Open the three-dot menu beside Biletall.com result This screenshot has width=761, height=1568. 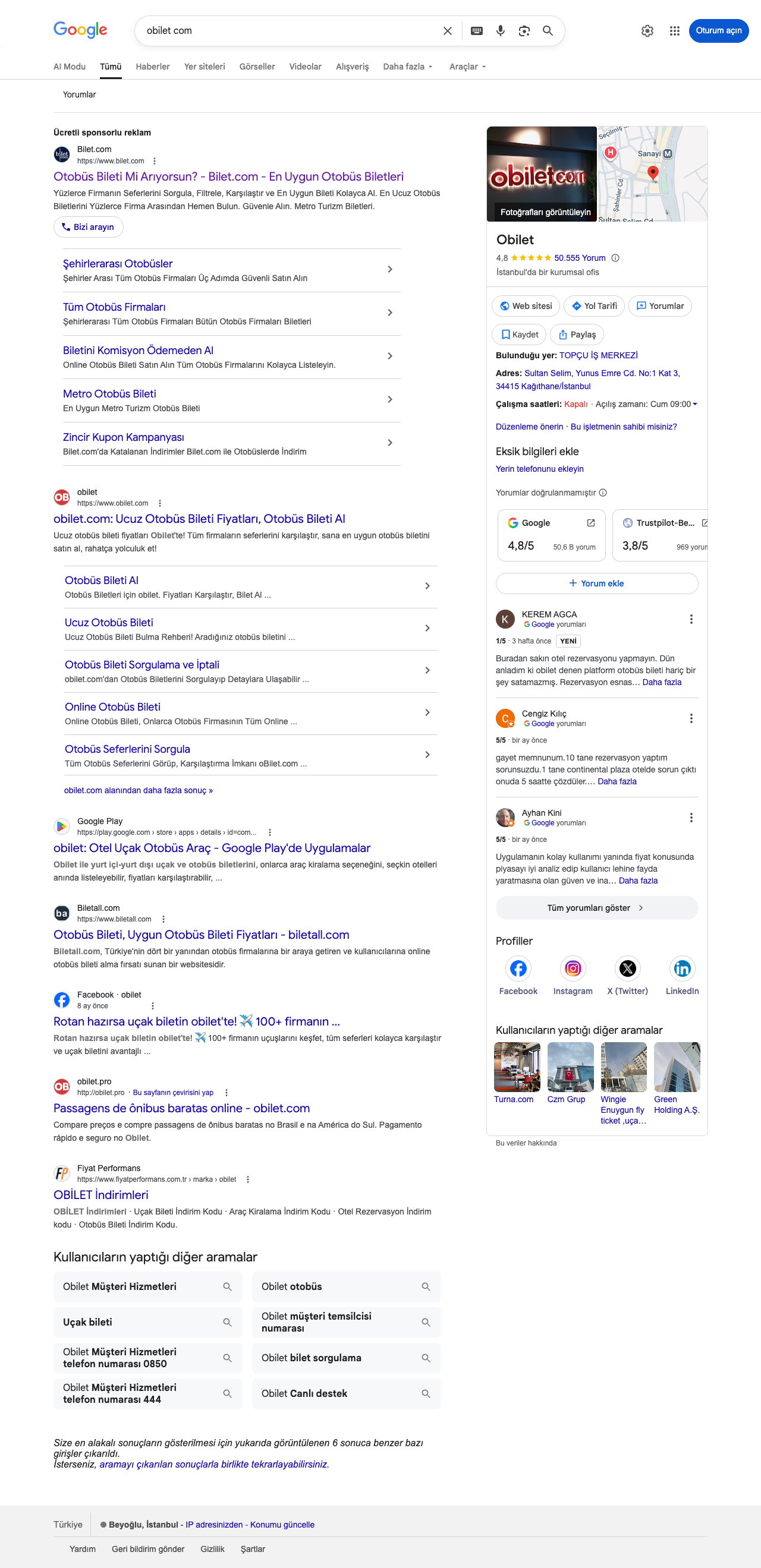click(x=163, y=919)
